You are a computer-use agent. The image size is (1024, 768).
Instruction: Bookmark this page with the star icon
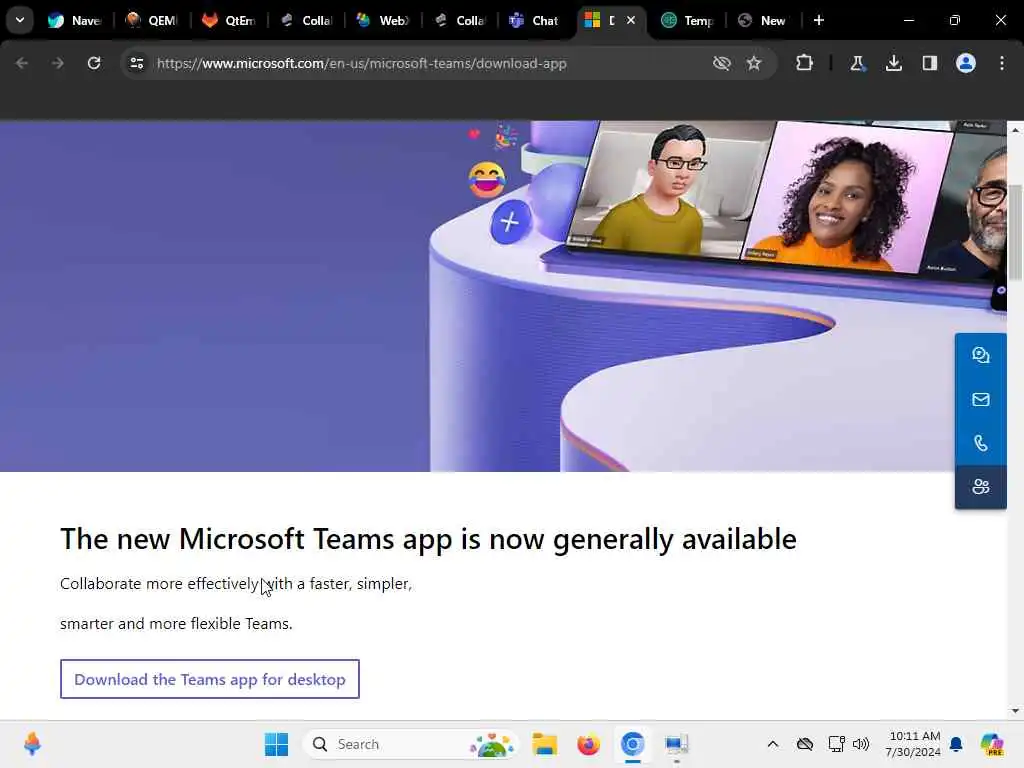754,63
